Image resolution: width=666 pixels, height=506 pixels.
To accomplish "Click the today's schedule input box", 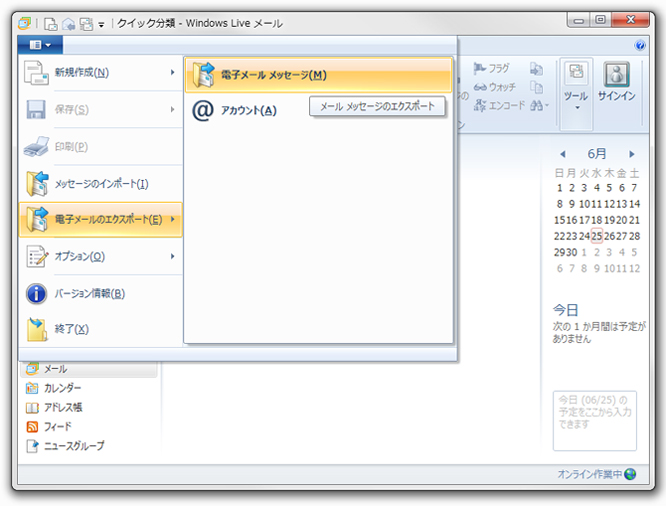I will 595,421.
